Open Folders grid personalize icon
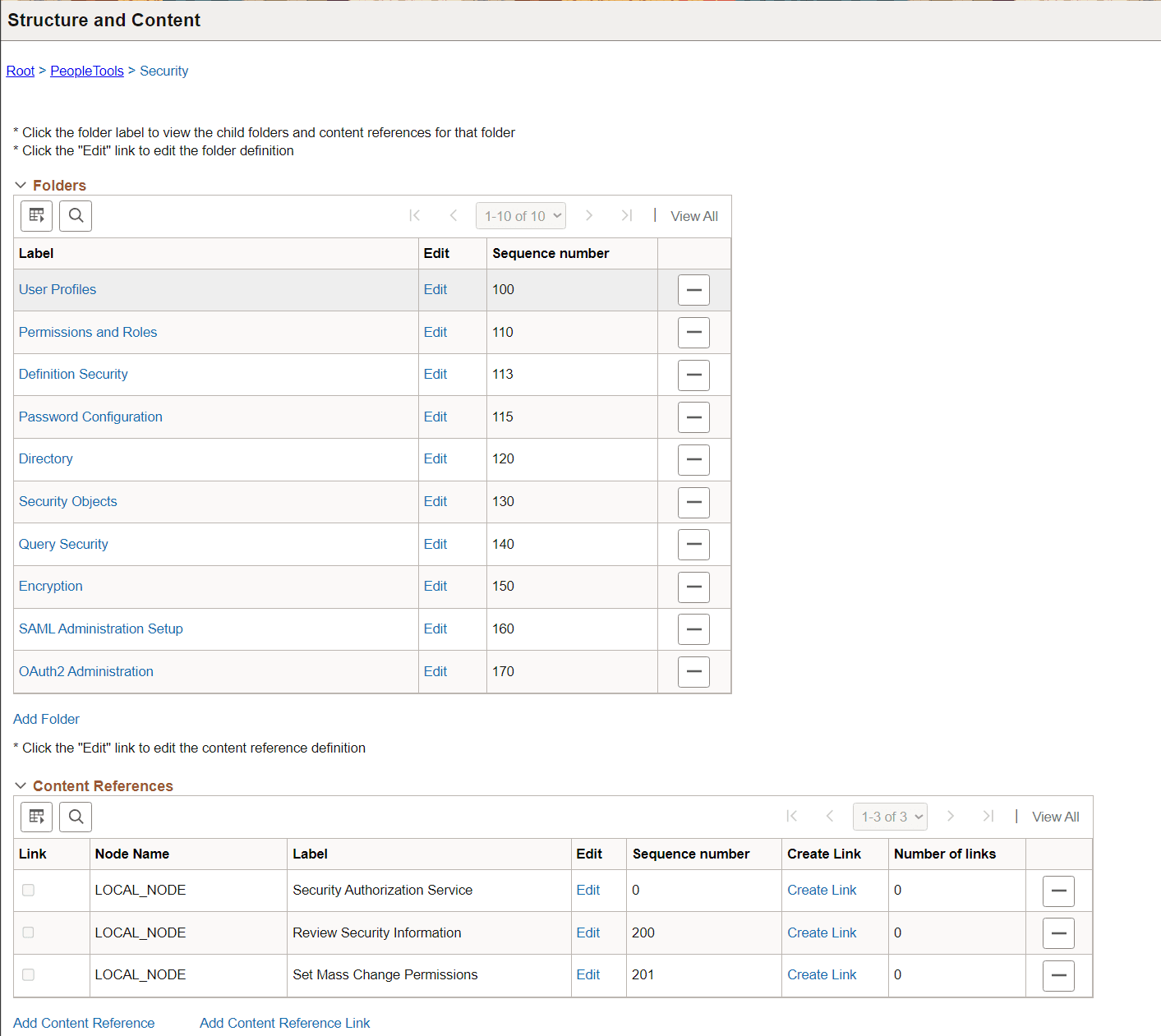 pos(37,216)
